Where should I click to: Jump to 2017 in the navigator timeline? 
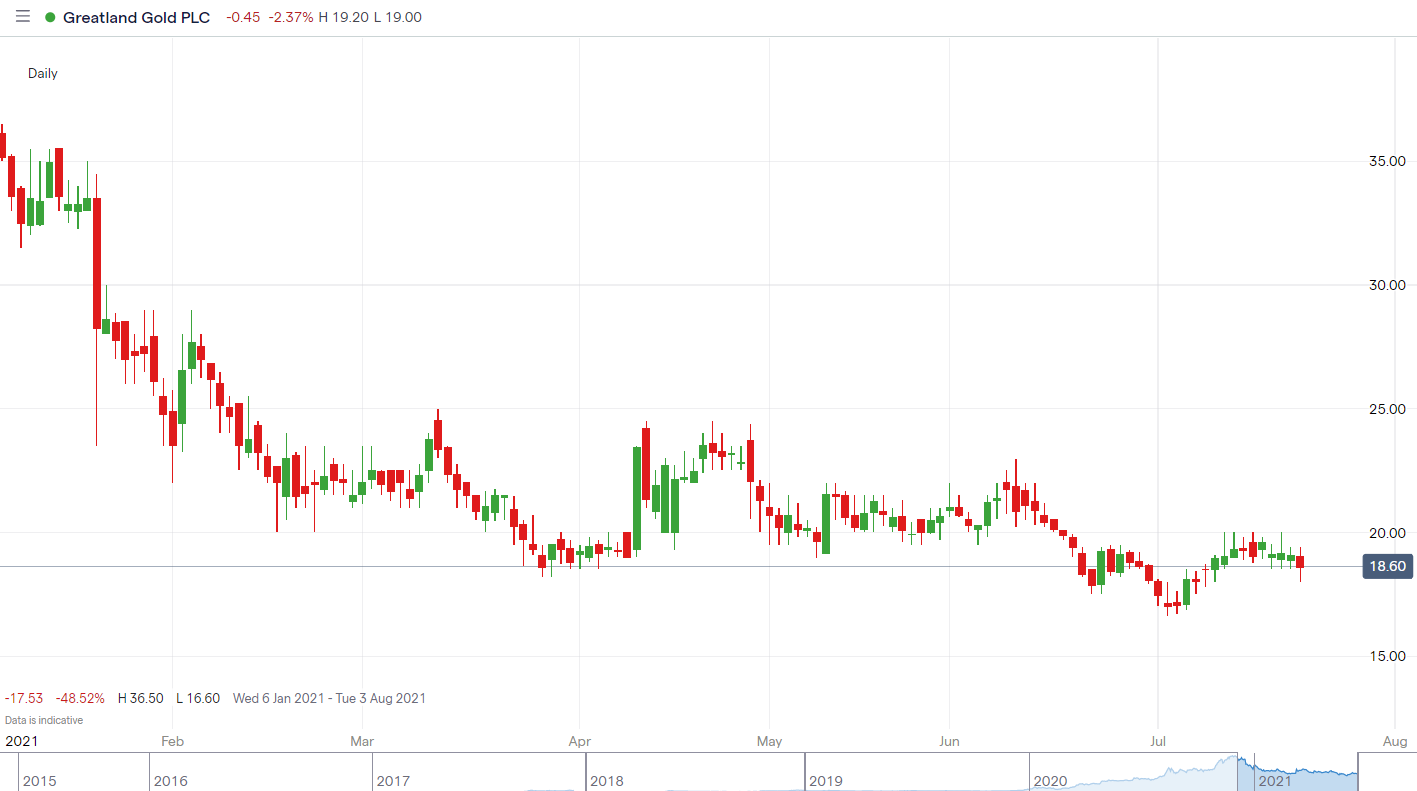394,780
